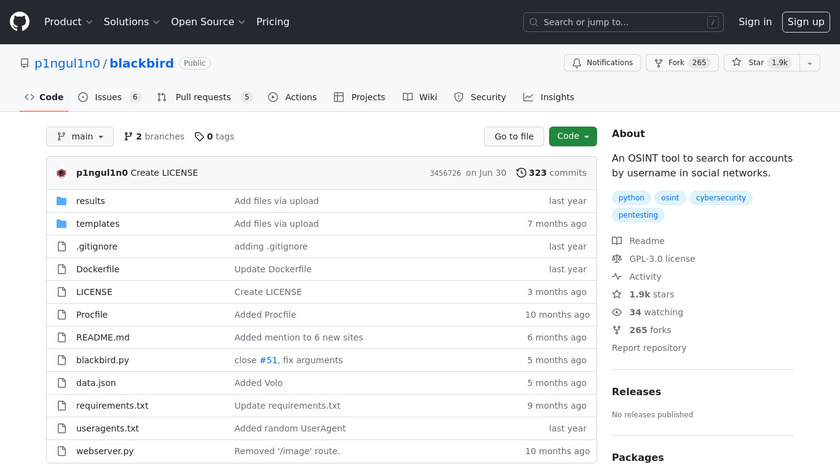
Task: Click the fork icon beside 265 forks
Action: pyautogui.click(x=617, y=330)
